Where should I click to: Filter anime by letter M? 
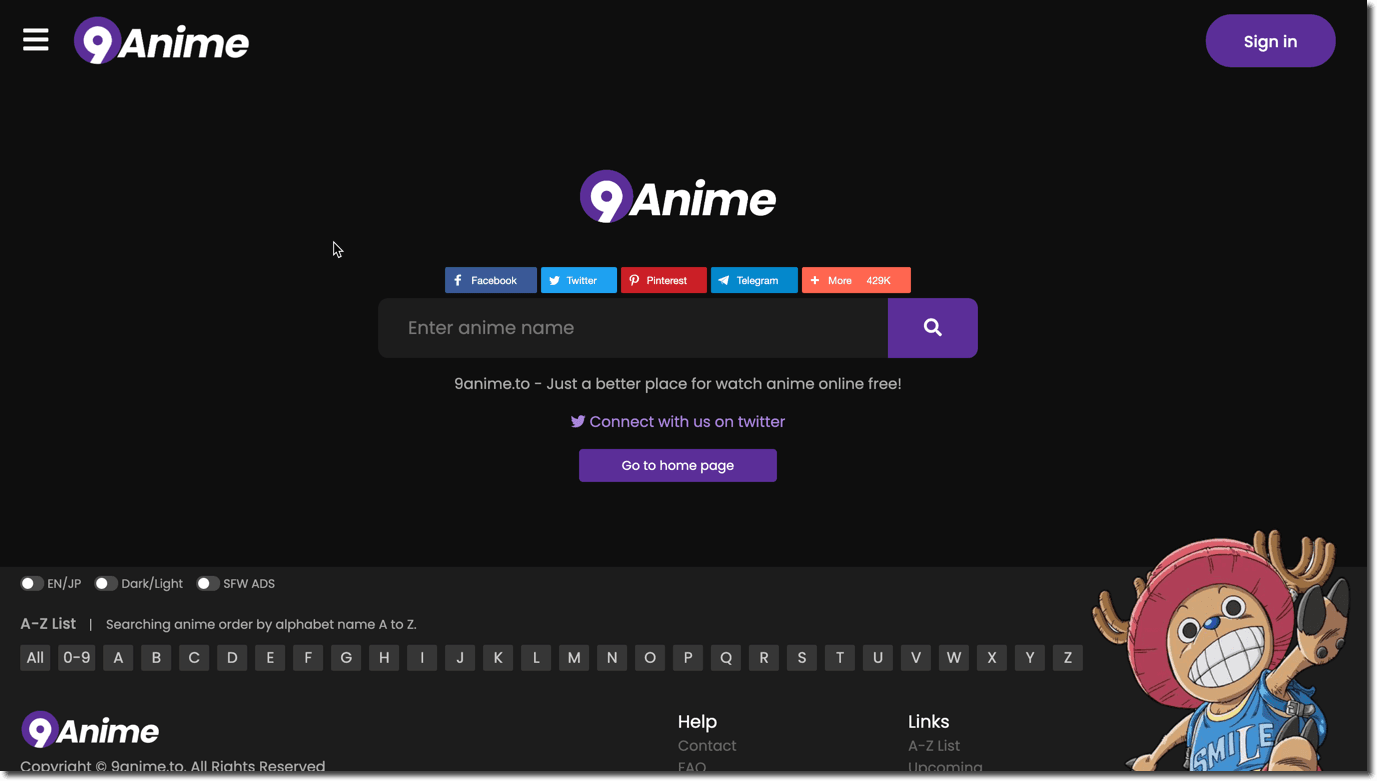(574, 658)
